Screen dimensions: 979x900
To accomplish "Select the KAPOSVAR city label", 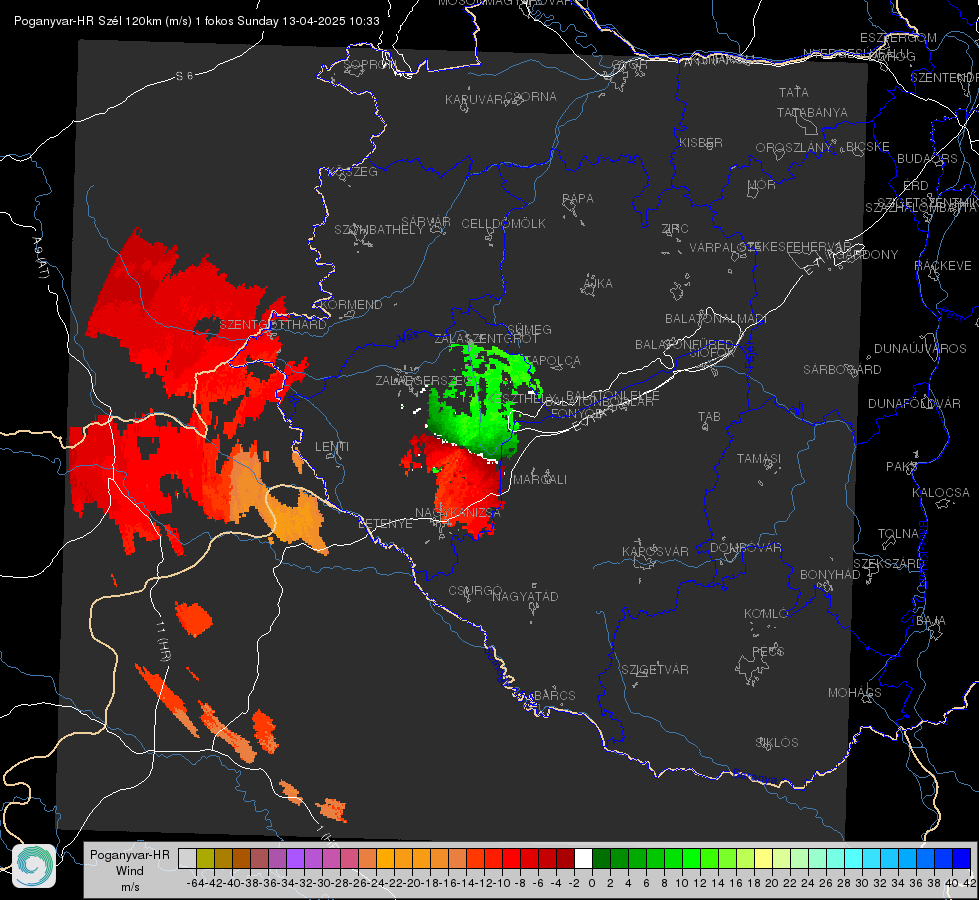I will [655, 552].
